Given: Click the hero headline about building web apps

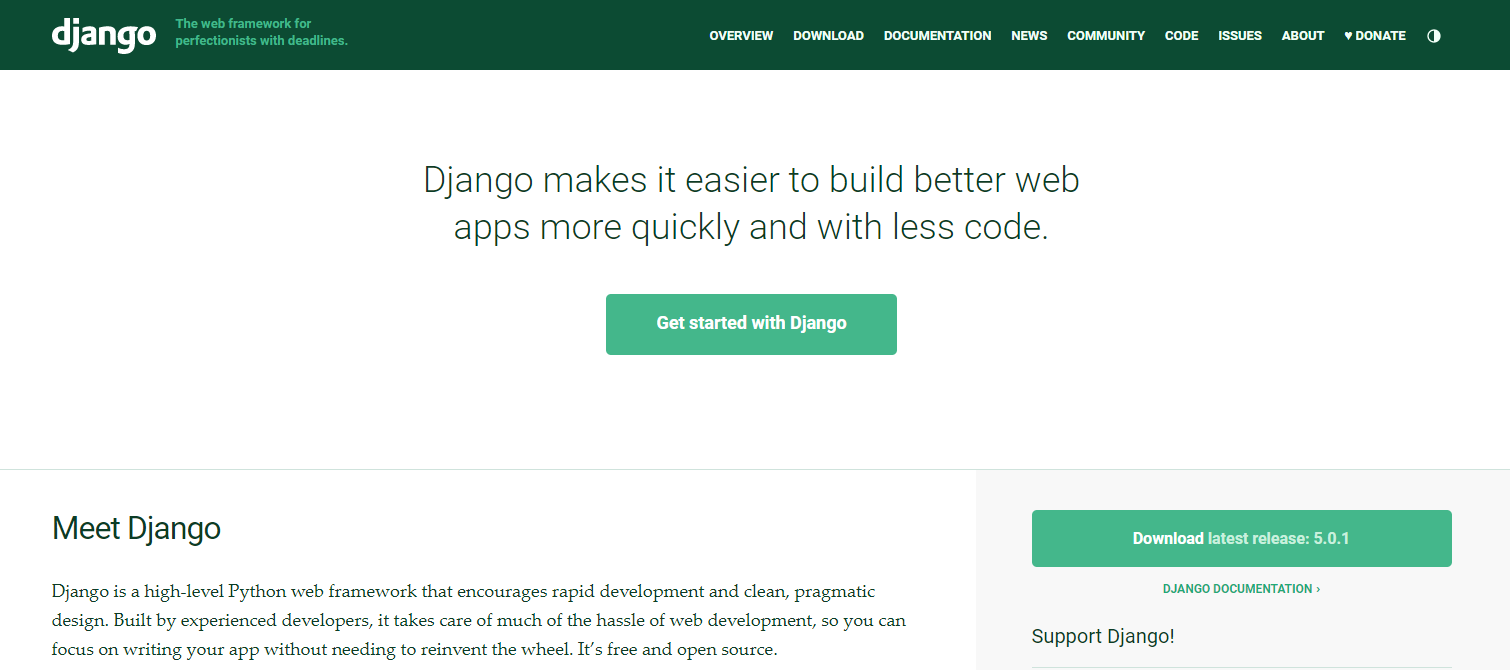Looking at the screenshot, I should click(x=751, y=203).
